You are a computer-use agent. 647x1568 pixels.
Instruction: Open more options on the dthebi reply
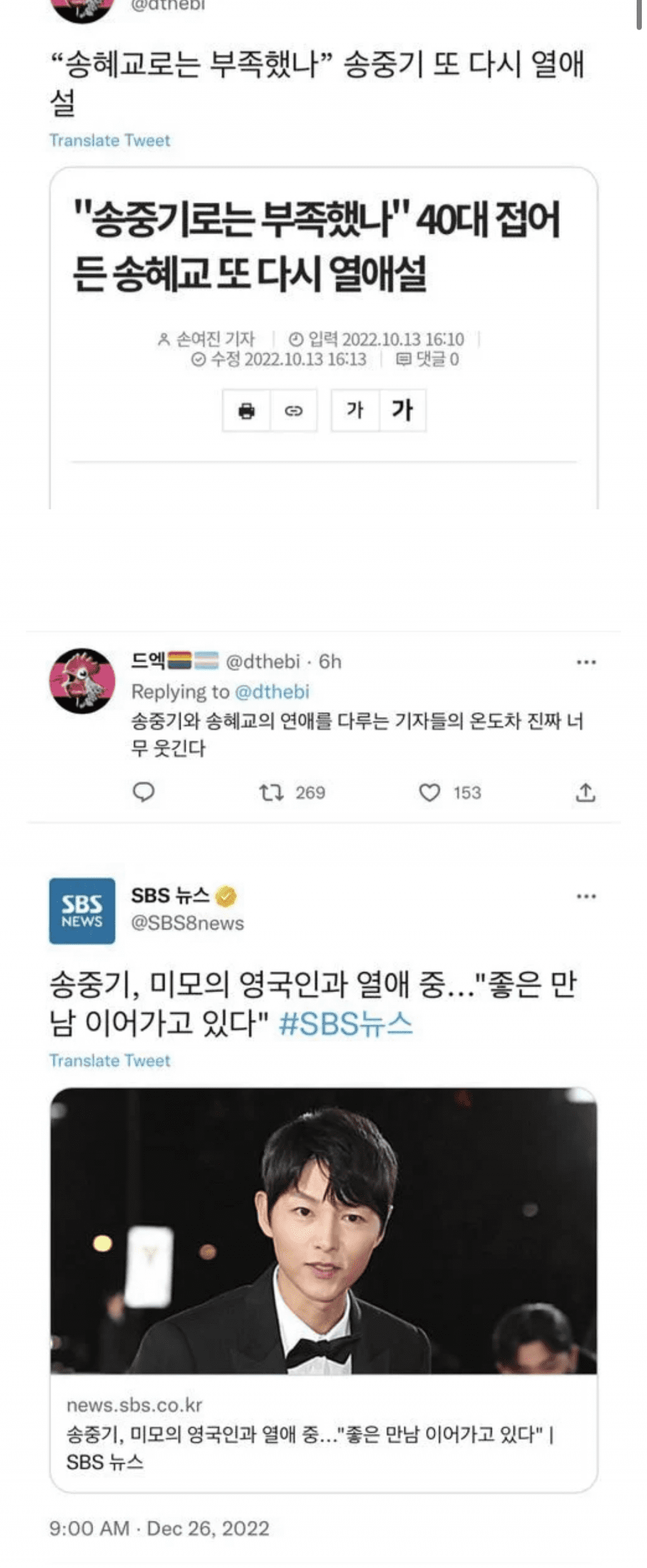click(586, 662)
